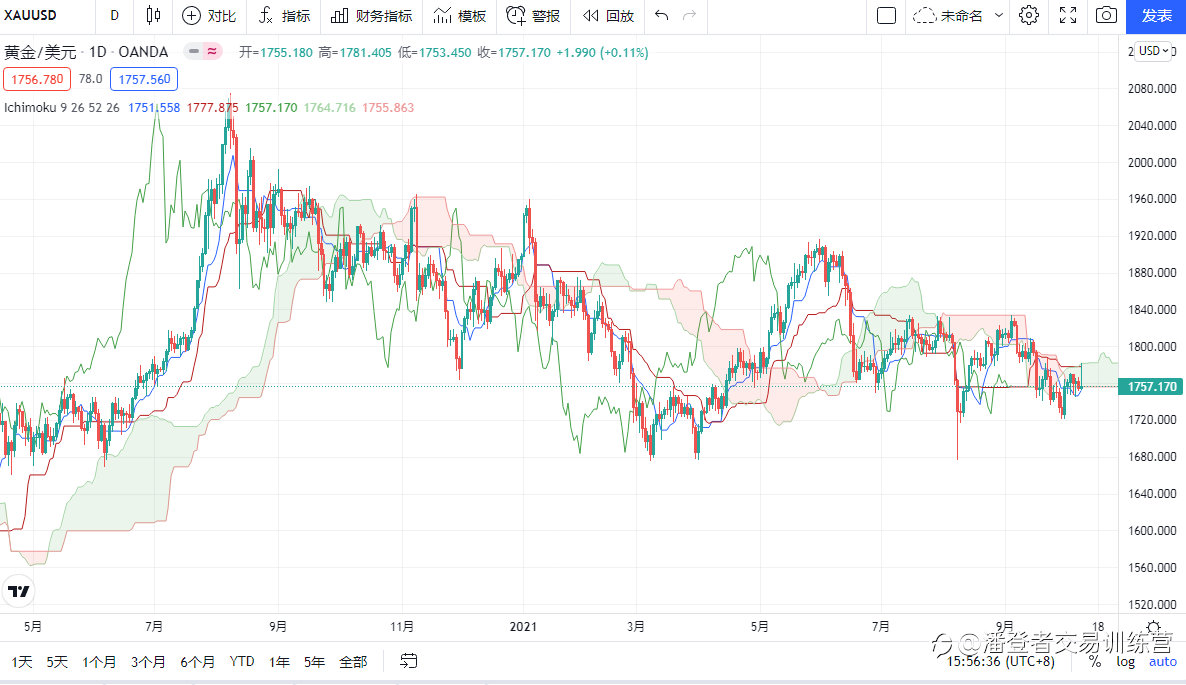Enter fullscreen chart mode
The height and width of the screenshot is (685, 1186).
coord(1067,15)
